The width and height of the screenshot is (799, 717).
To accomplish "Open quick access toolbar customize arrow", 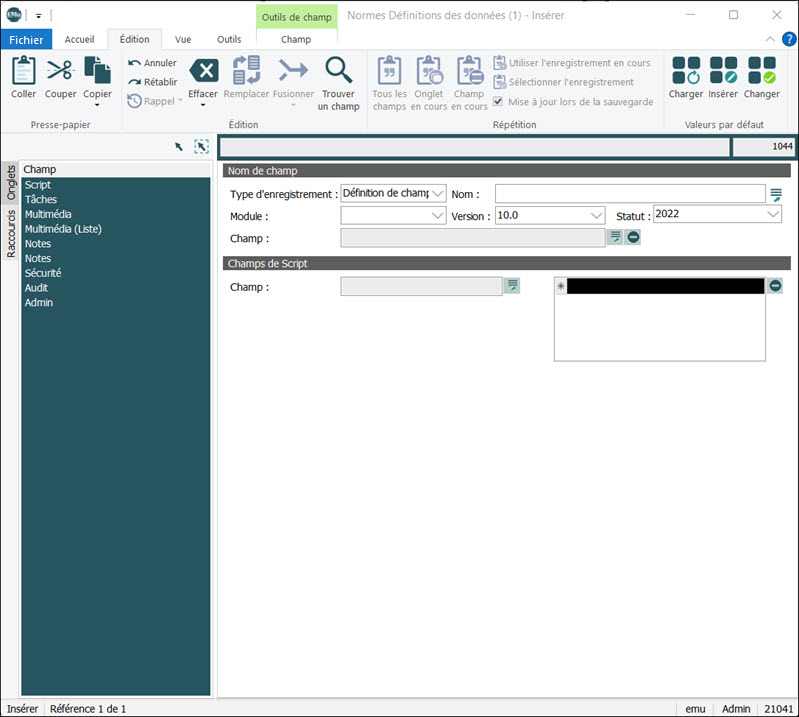I will (38, 16).
